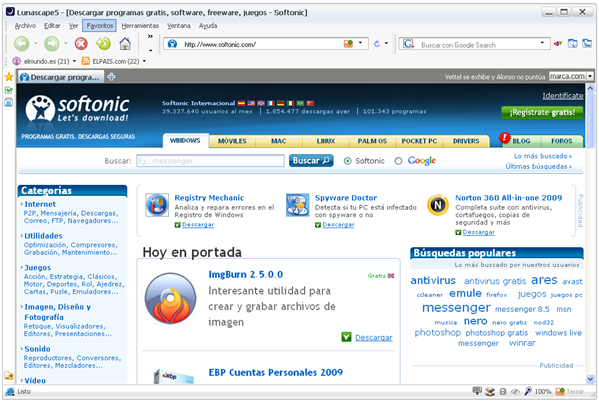599x401 pixels.
Task: Open the Google search engine icon
Action: pos(408,44)
